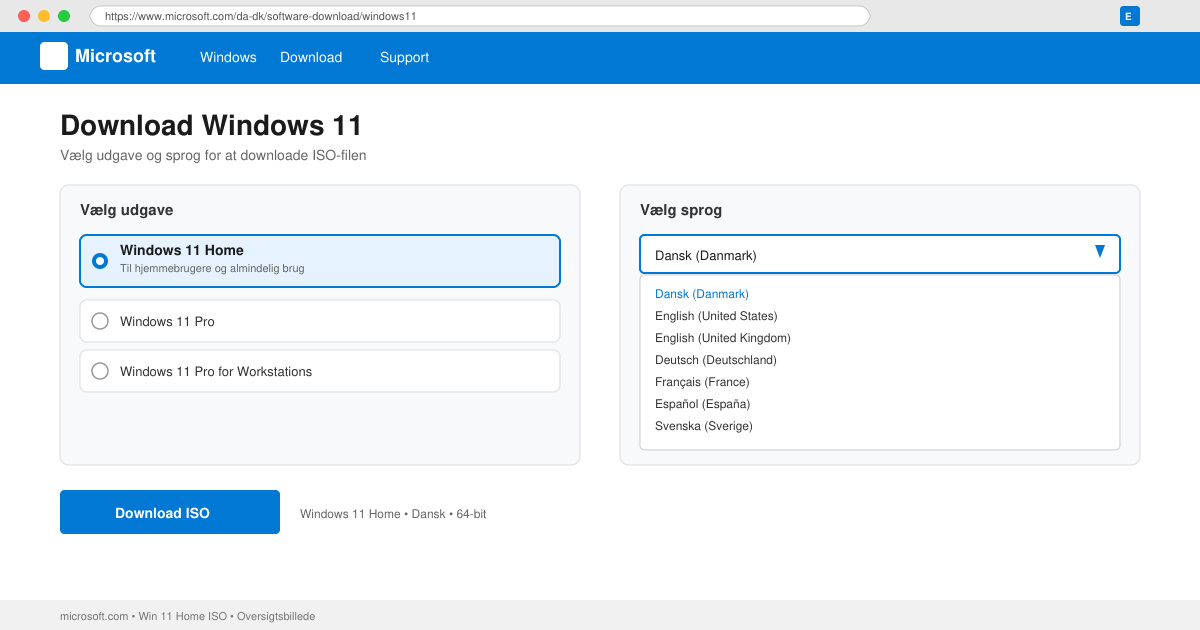Screen dimensions: 1200x630
Task: Click the Download ISO button
Action: tap(170, 512)
